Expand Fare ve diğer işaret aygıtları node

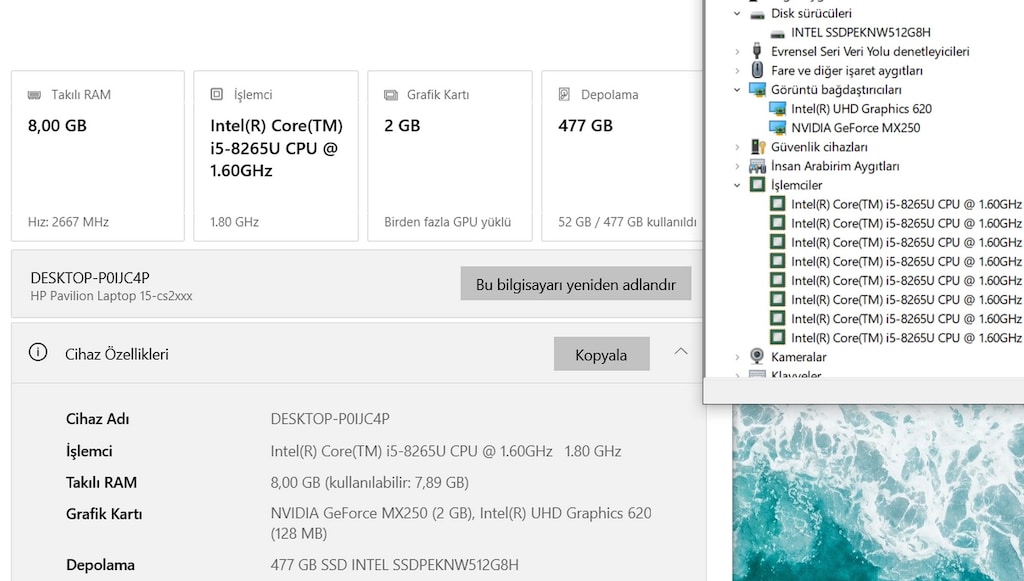(x=737, y=71)
